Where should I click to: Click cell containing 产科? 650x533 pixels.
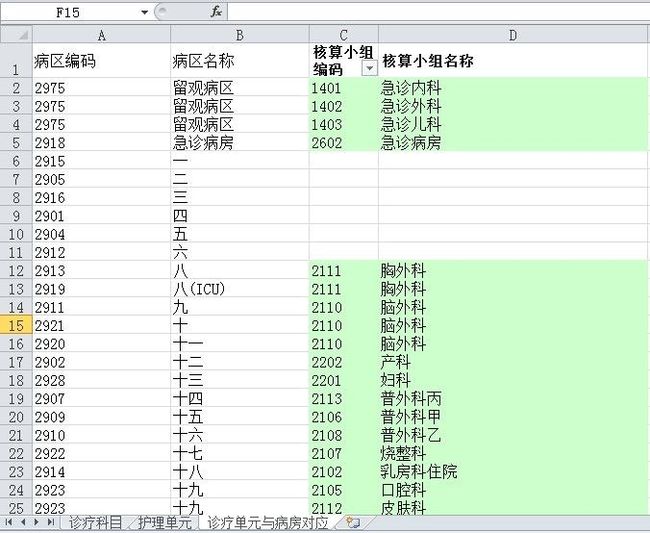[x=513, y=362]
